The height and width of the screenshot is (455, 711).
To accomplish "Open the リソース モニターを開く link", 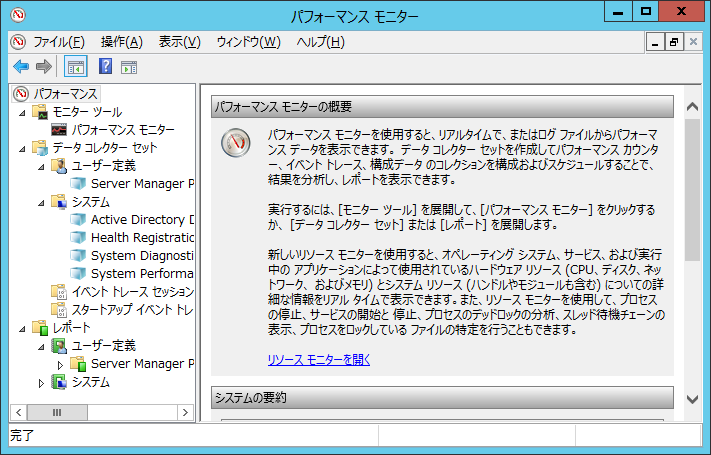I will (x=319, y=360).
